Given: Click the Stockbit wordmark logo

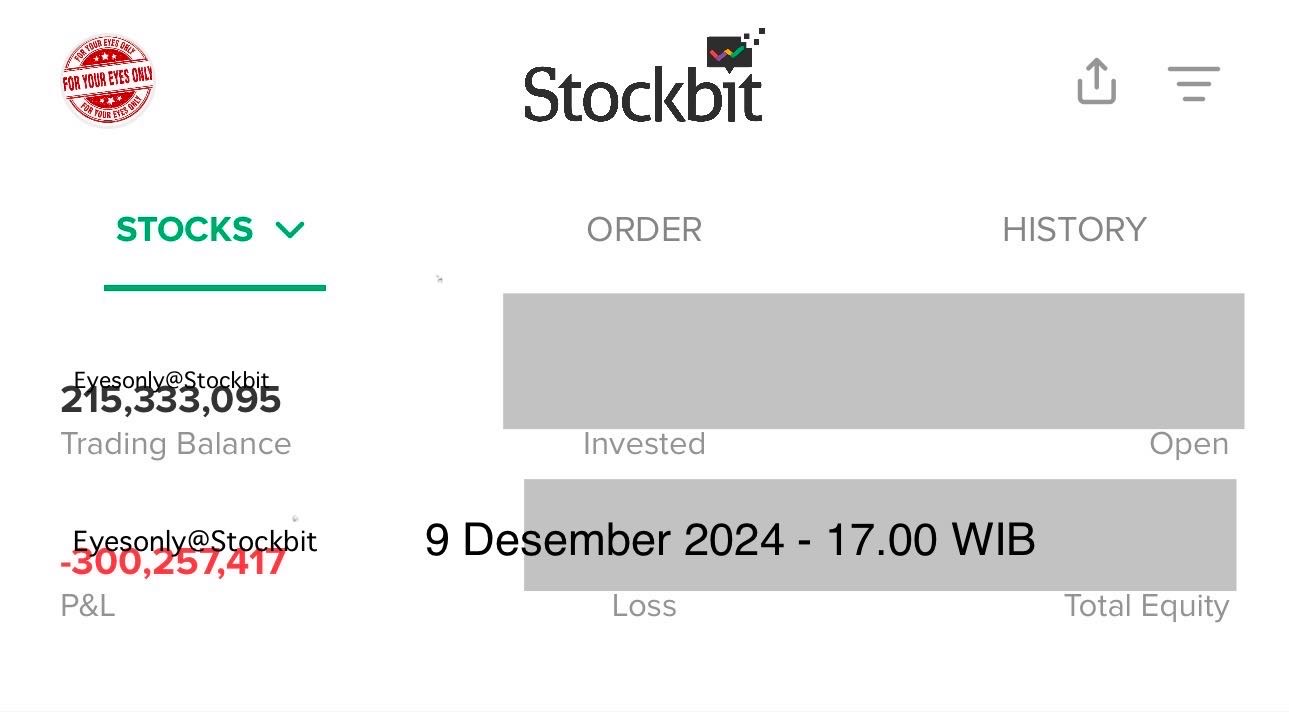Looking at the screenshot, I should [642, 95].
